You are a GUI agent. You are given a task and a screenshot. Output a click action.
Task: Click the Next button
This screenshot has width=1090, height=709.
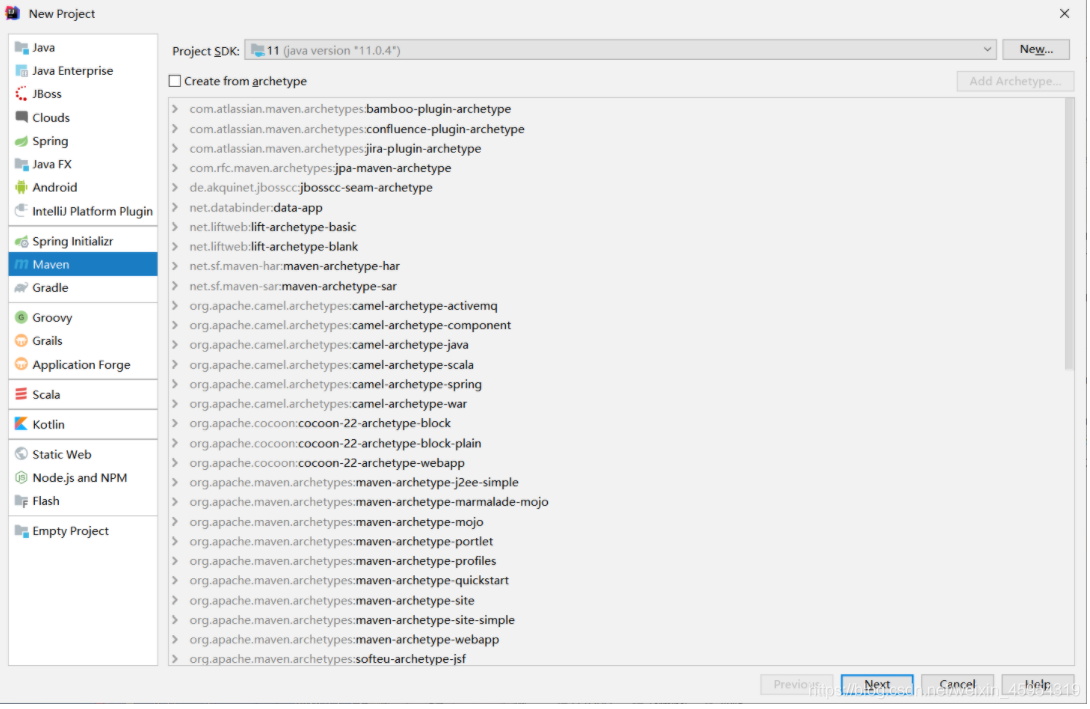(877, 685)
